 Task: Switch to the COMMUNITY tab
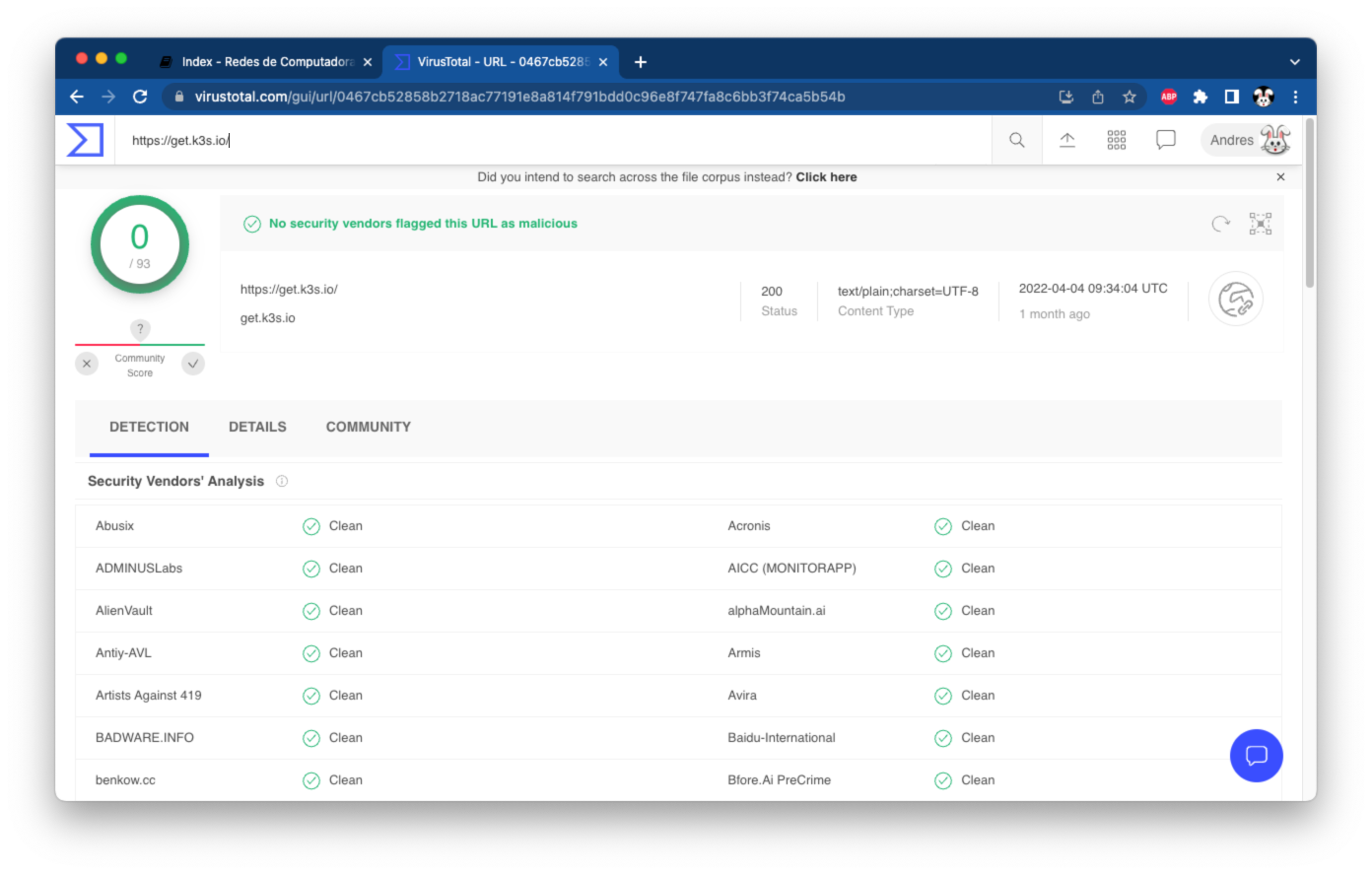tap(369, 427)
